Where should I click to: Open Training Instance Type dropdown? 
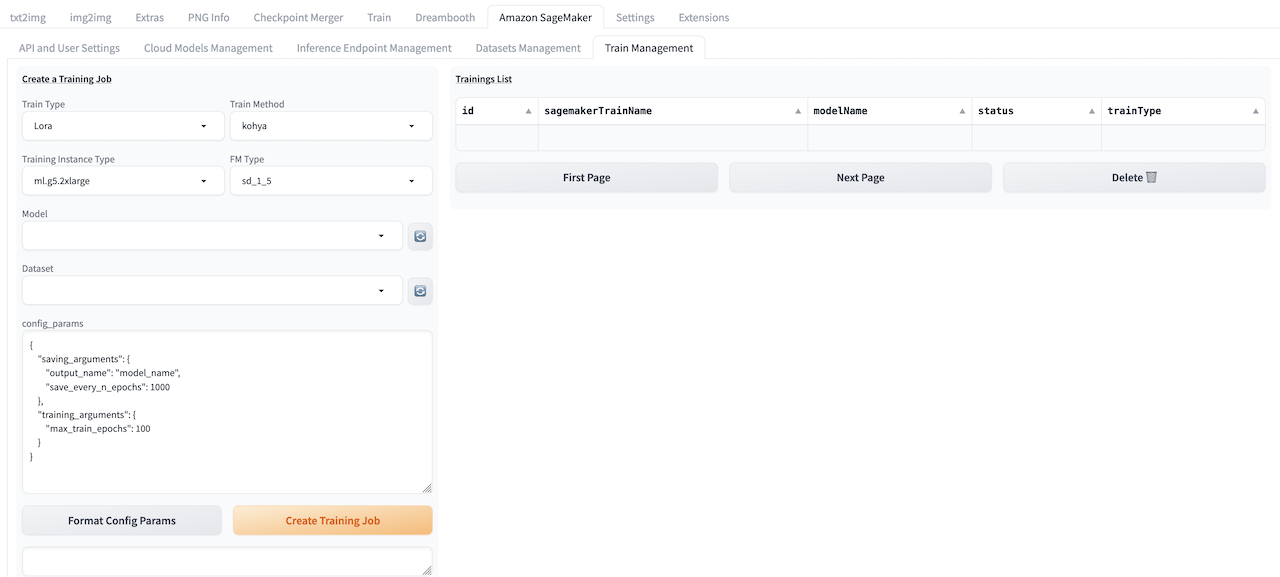click(123, 181)
